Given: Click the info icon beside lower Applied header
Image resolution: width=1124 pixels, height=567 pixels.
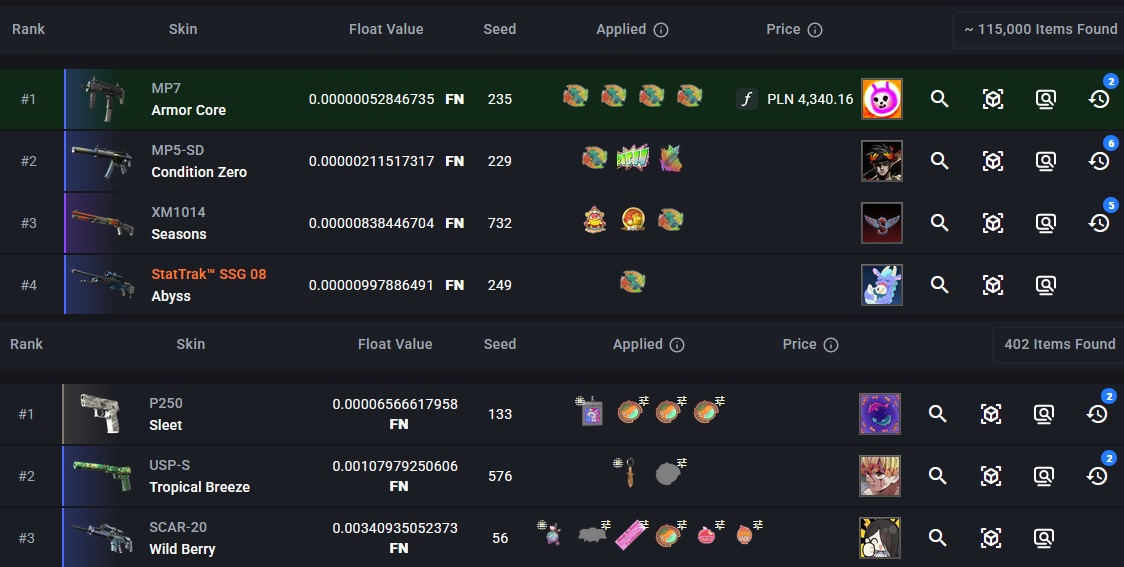Looking at the screenshot, I should click(x=677, y=345).
